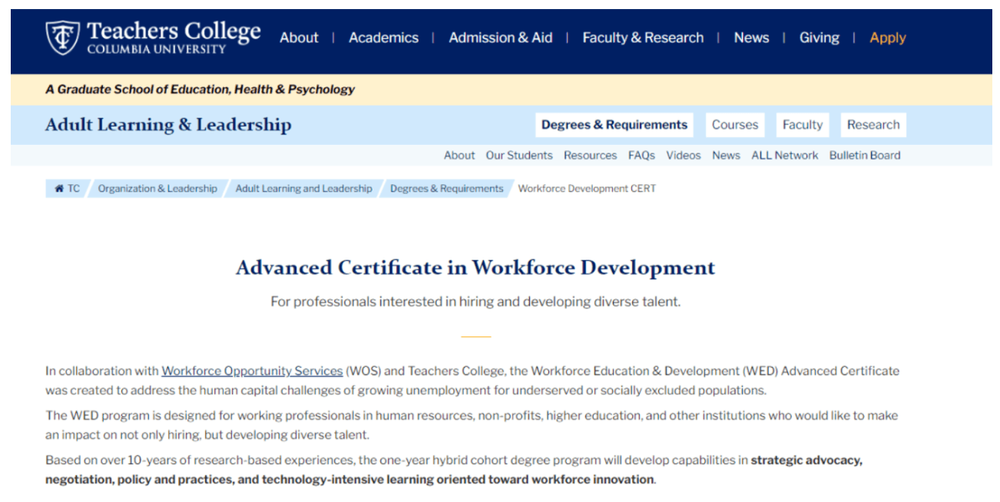The width and height of the screenshot is (1000, 502).
Task: Go to the News page
Action: click(x=751, y=38)
